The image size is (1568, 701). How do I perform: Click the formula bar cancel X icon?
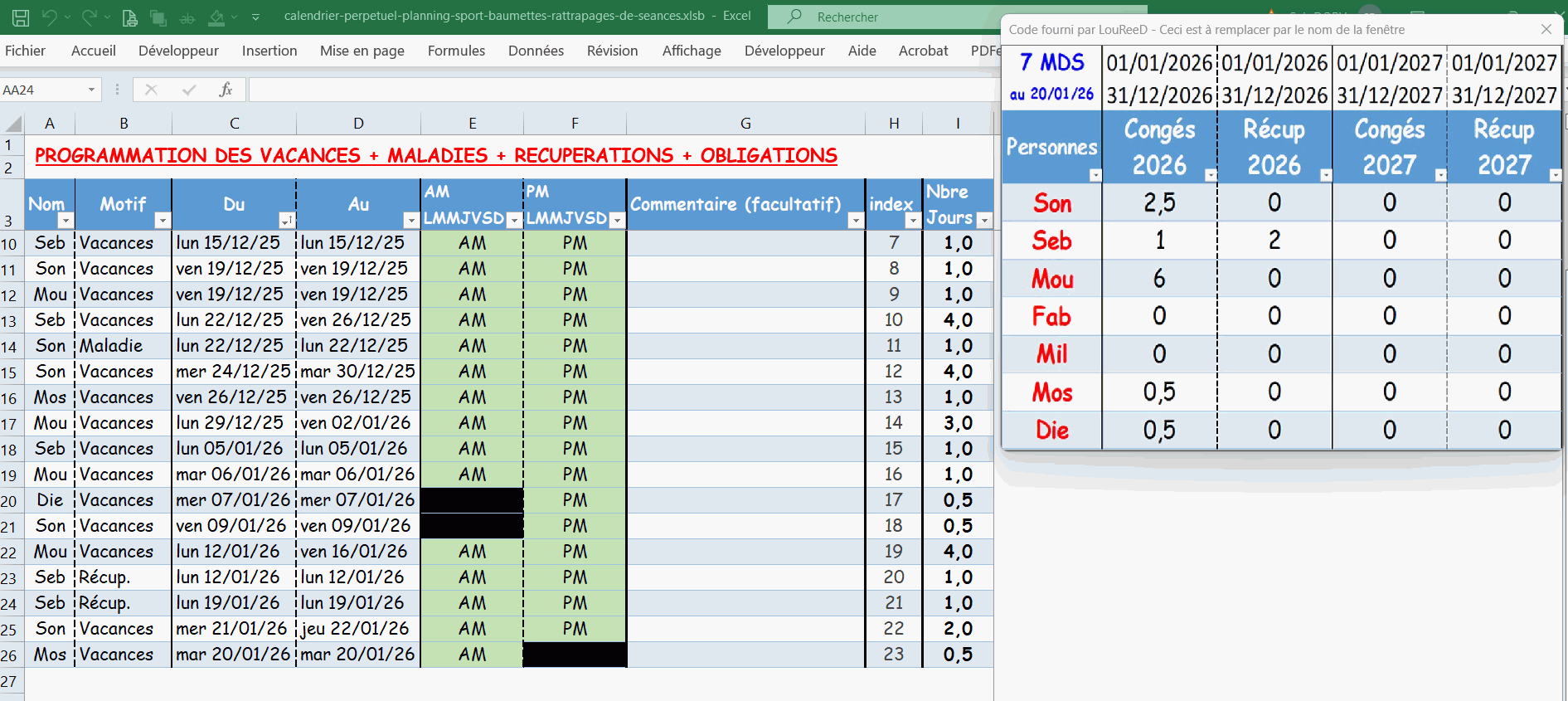pos(151,90)
